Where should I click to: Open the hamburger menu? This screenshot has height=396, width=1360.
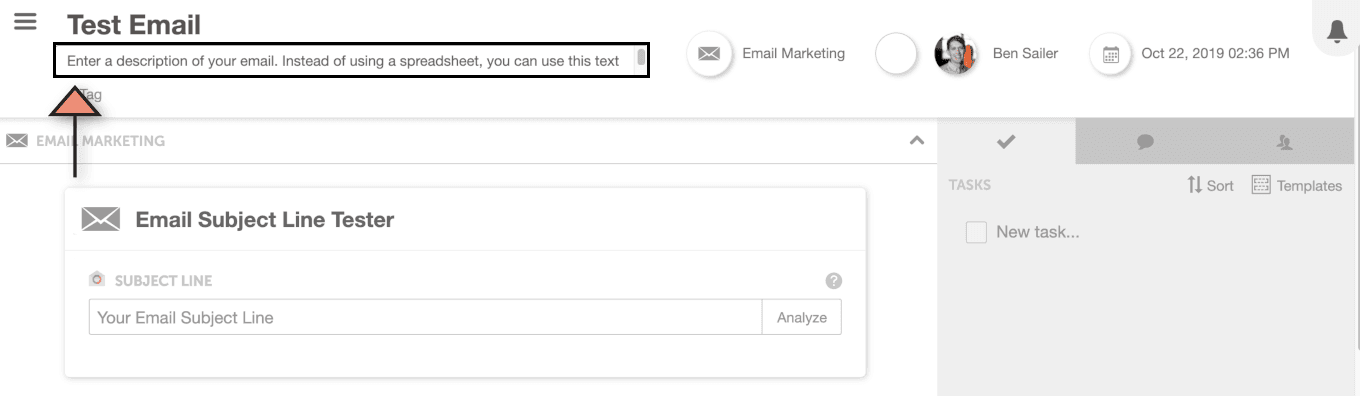[25, 21]
